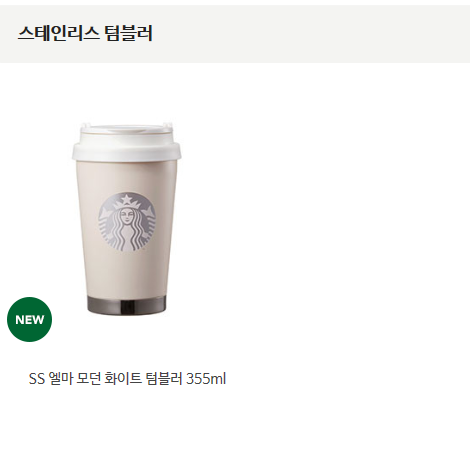The height and width of the screenshot is (451, 470).
Task: Click the word 모던 in the product title
Action: point(88,379)
